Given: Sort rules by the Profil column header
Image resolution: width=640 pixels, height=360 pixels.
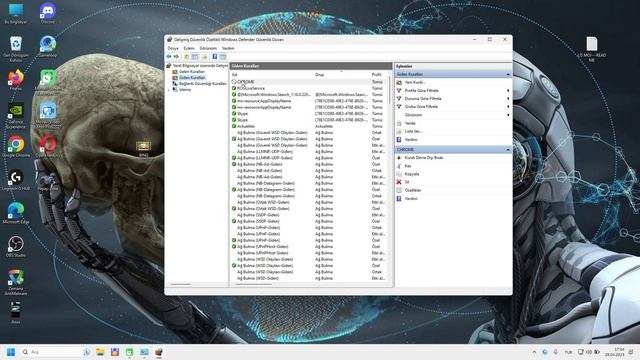Looking at the screenshot, I should click(x=378, y=75).
